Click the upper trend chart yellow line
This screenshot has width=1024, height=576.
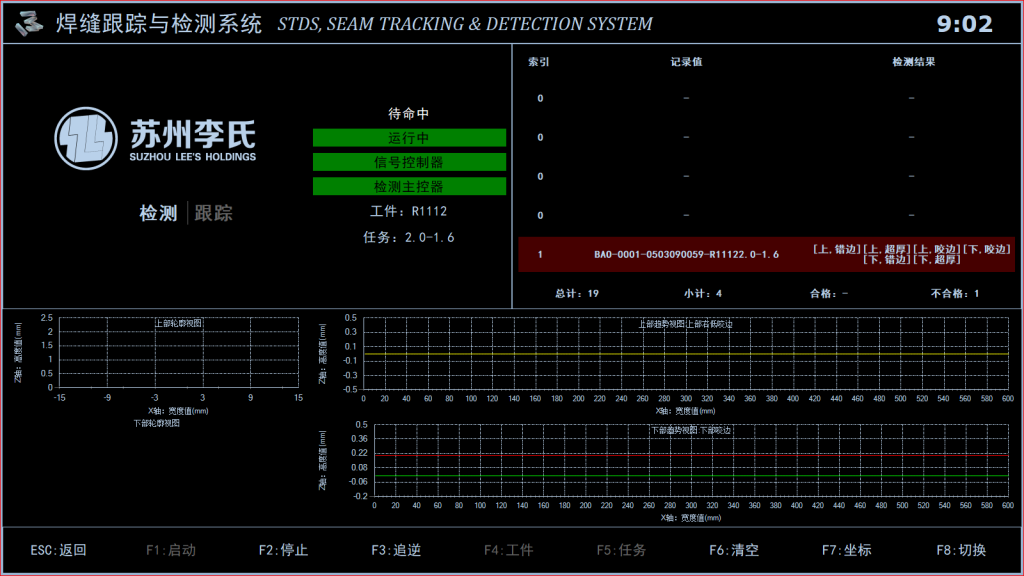(686, 354)
